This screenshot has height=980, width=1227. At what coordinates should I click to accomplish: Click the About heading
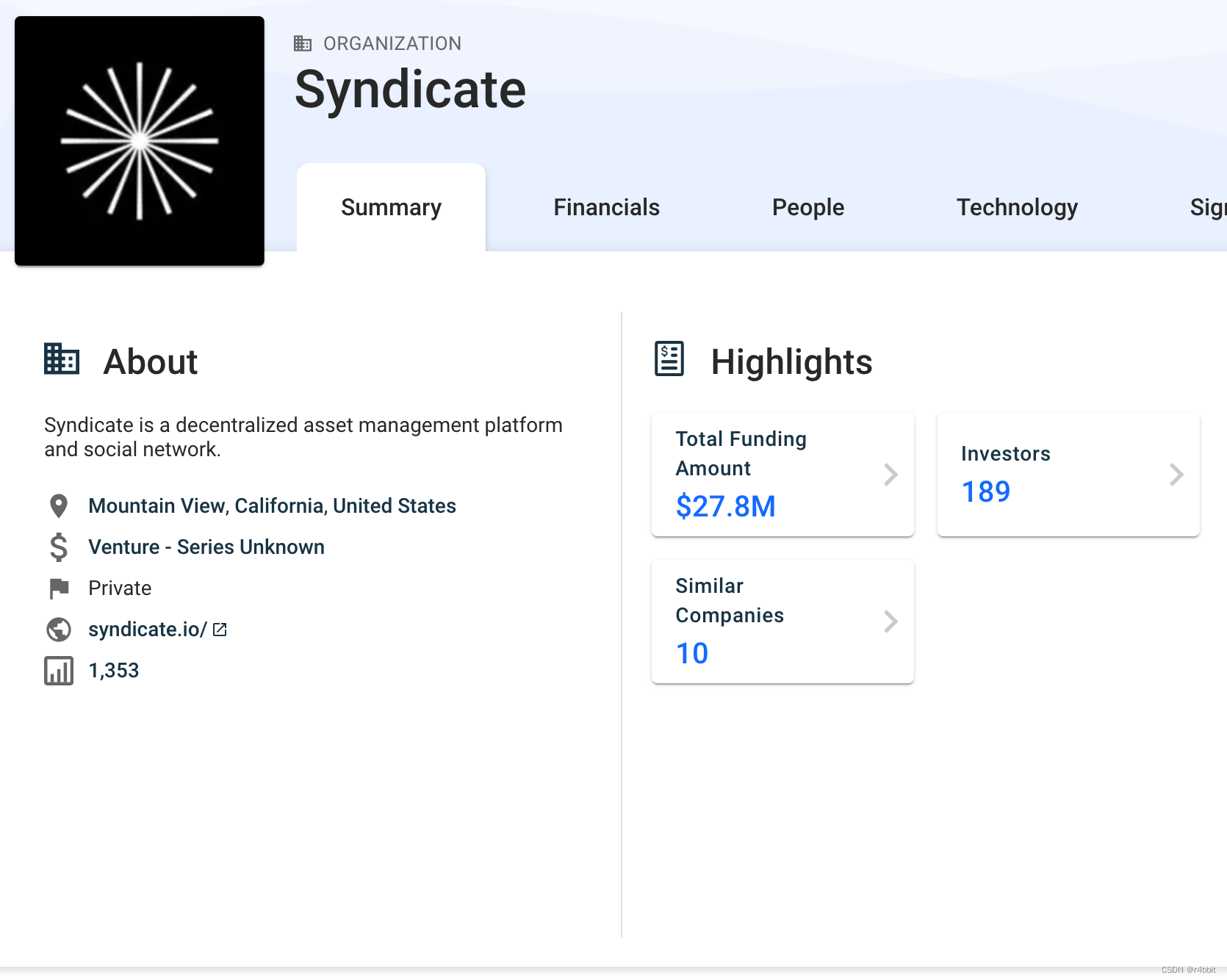151,361
